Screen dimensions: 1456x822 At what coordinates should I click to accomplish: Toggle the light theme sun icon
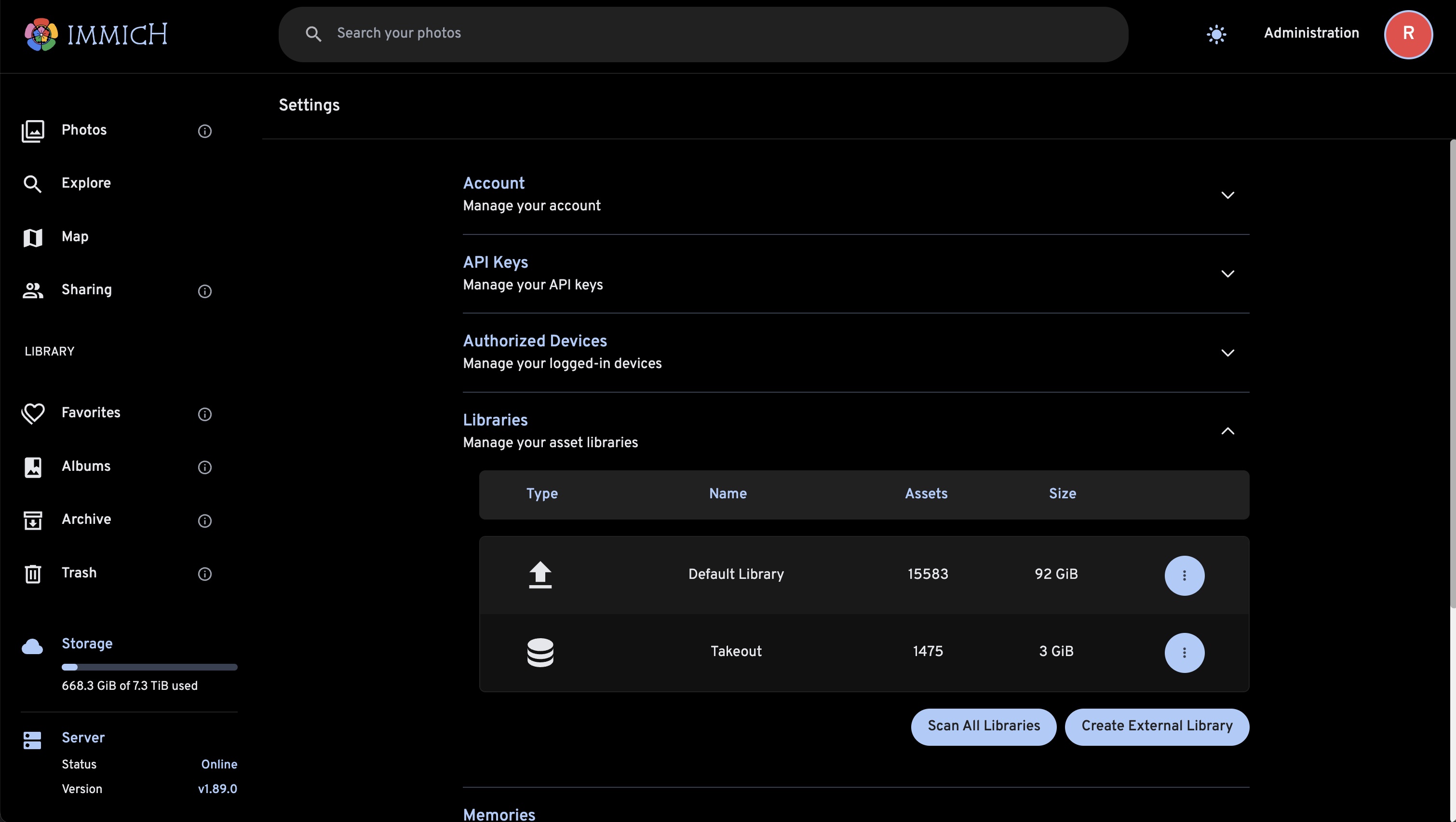tap(1216, 34)
